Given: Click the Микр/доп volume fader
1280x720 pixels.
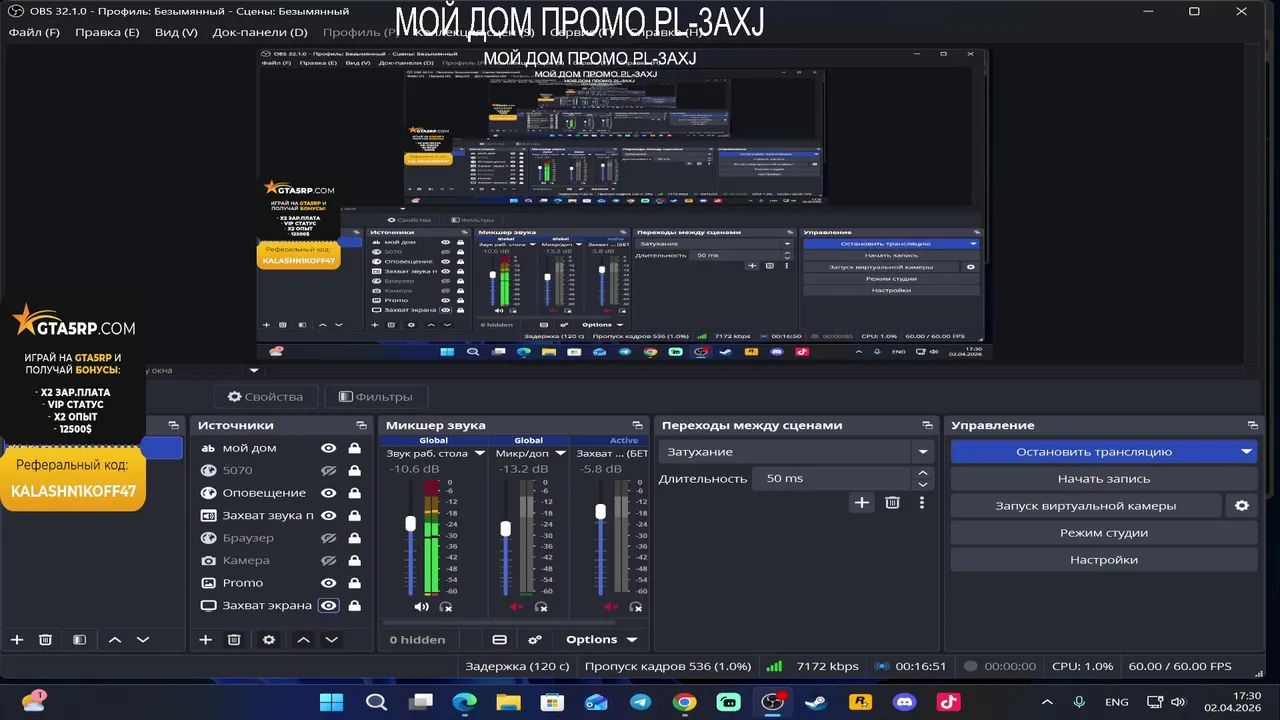Looking at the screenshot, I should [x=505, y=528].
